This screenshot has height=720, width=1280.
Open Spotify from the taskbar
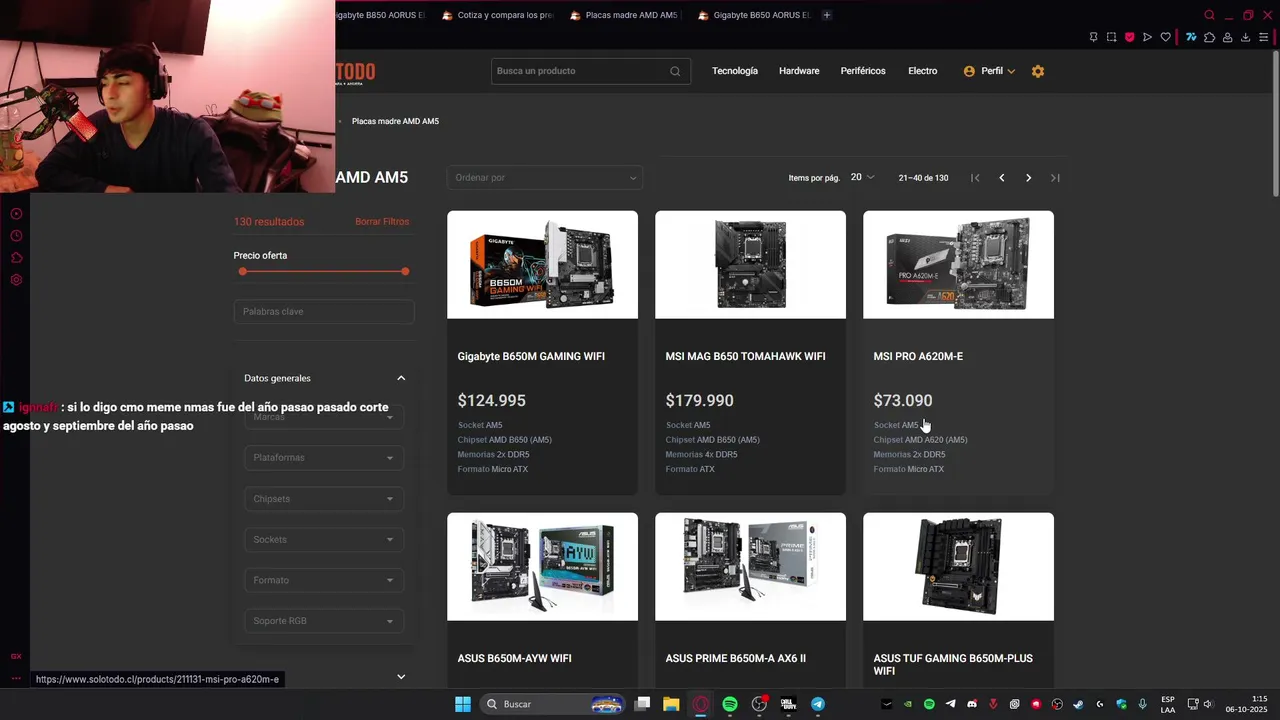pyautogui.click(x=730, y=704)
